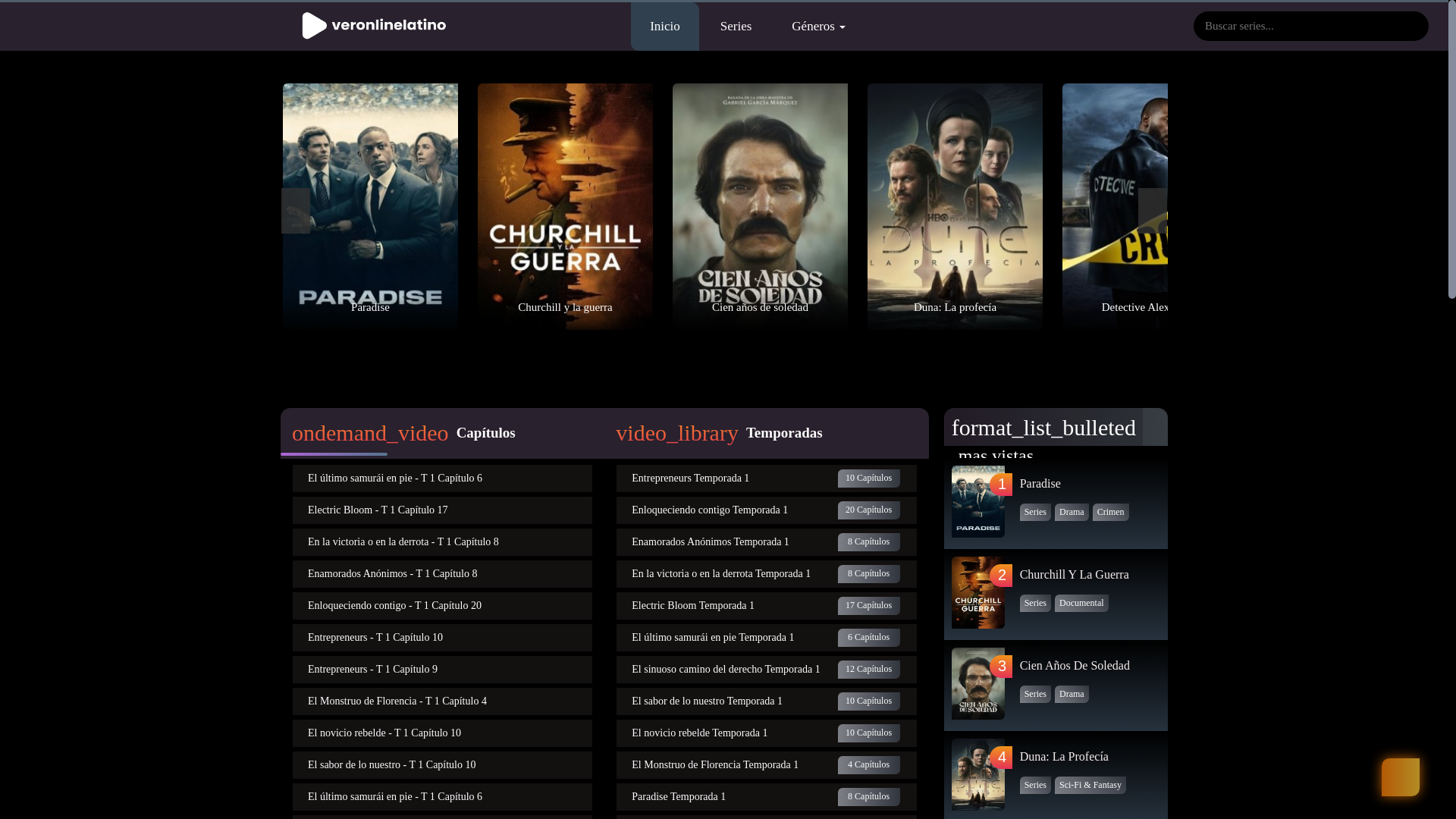Click the carousel previous arrow
The height and width of the screenshot is (819, 1456).
(296, 211)
